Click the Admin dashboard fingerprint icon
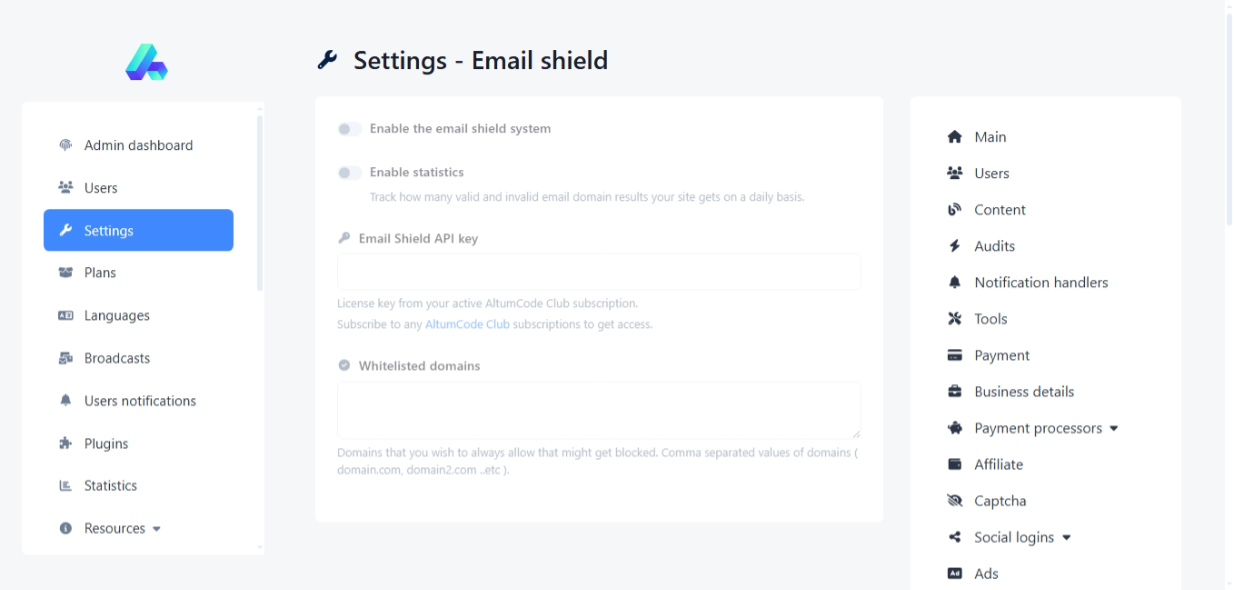This screenshot has height=590, width=1234. (x=66, y=145)
